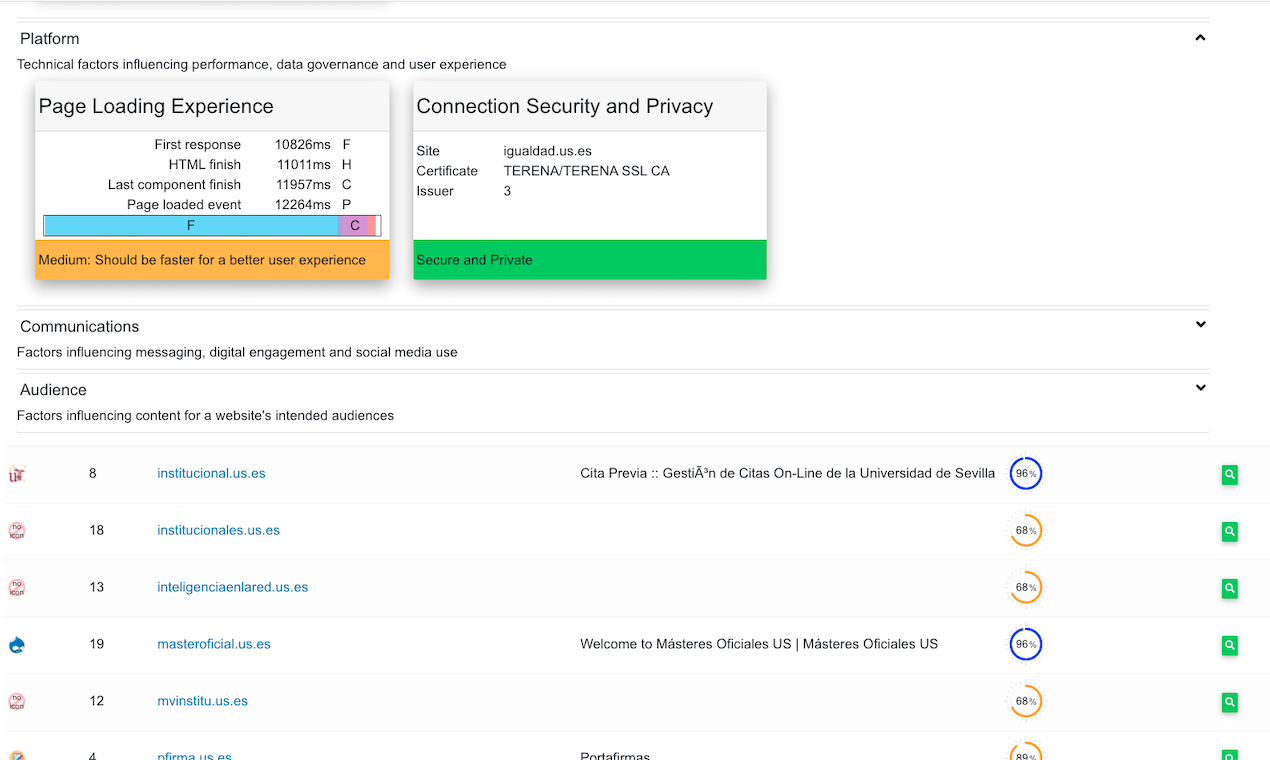The height and width of the screenshot is (760, 1270).
Task: Open the inteligenciaenlared.us.es link
Action: pyautogui.click(x=232, y=587)
